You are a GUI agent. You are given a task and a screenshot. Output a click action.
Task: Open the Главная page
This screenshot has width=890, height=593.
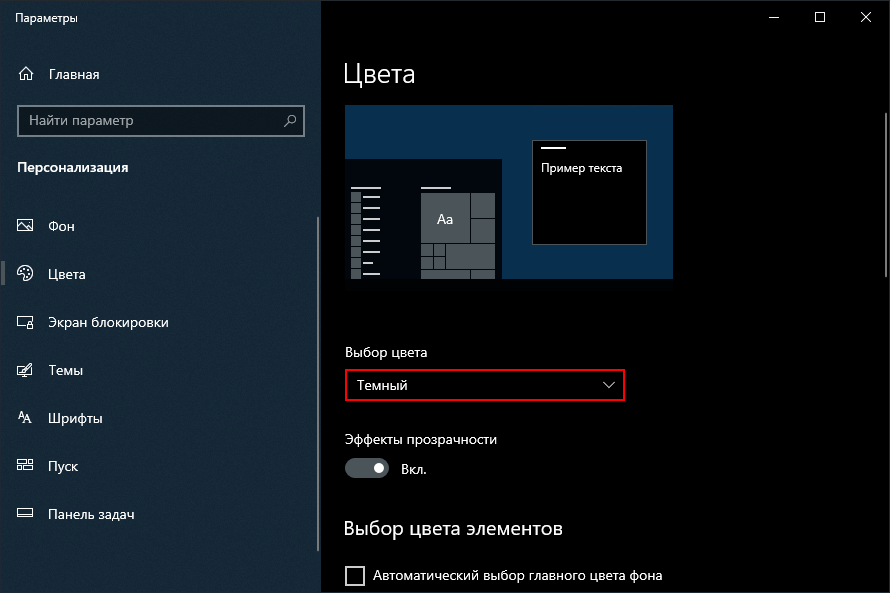tap(74, 74)
